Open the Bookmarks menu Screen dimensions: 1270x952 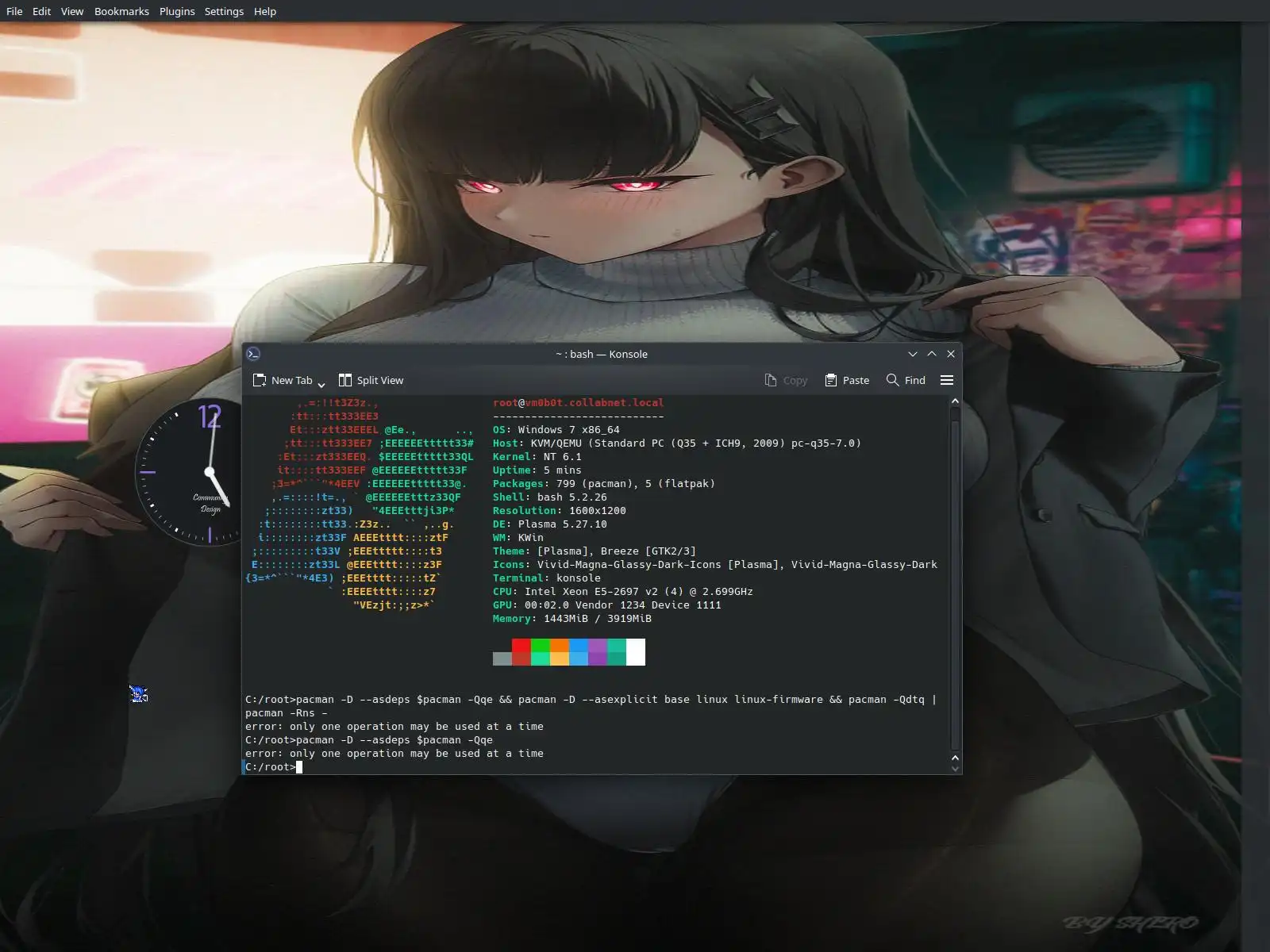(121, 11)
